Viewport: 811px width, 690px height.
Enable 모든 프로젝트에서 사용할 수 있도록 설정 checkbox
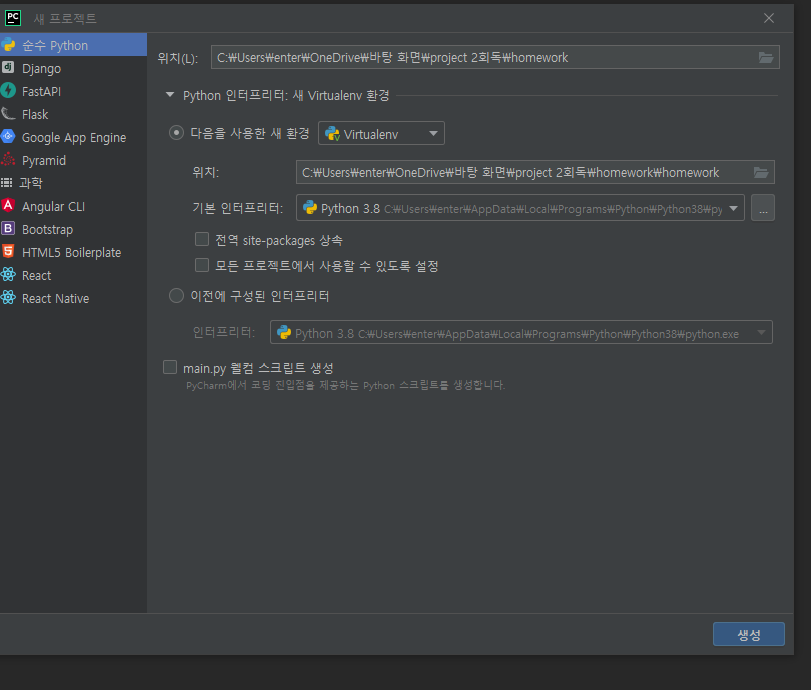(202, 265)
